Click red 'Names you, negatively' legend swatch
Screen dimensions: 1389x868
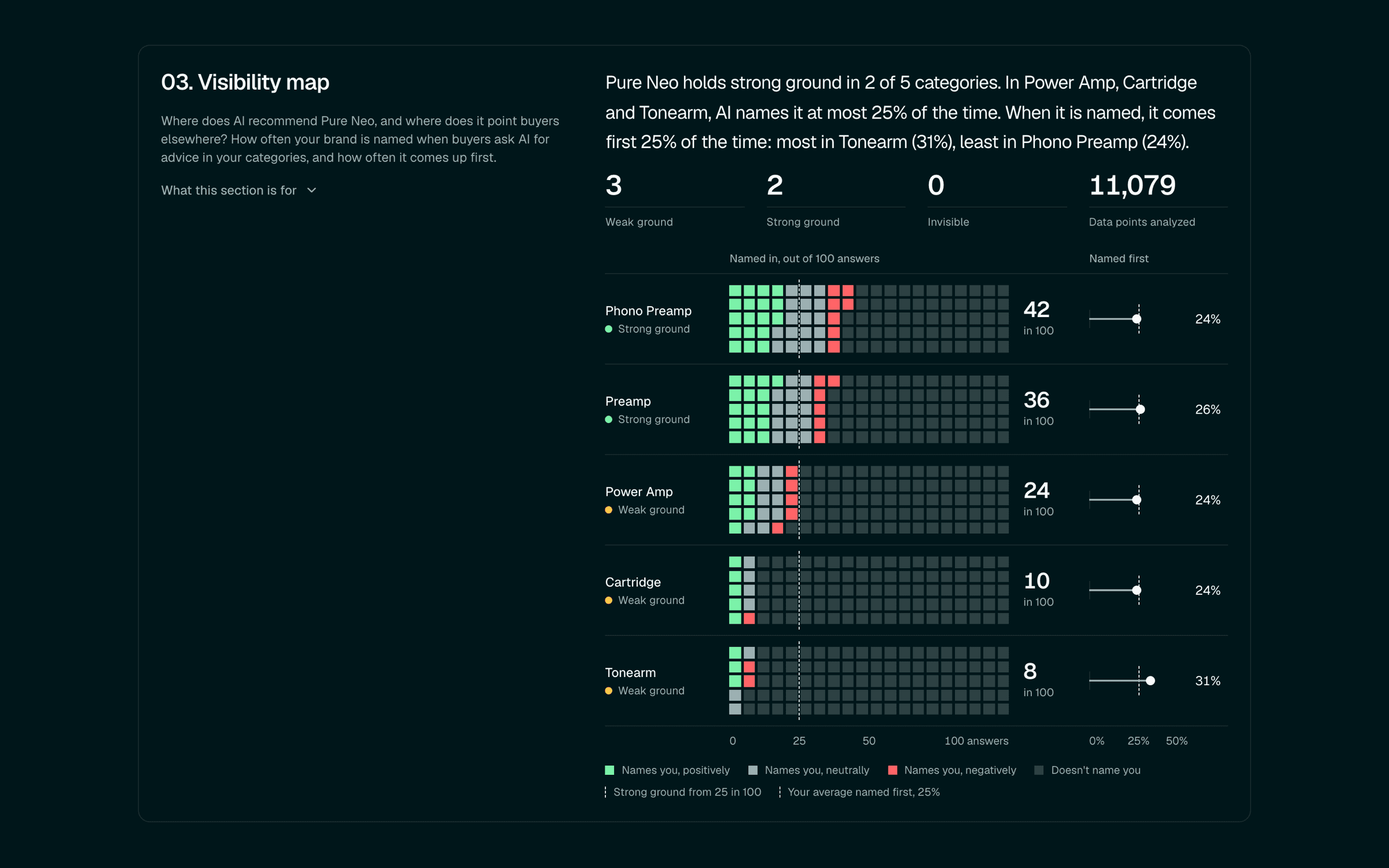892,770
